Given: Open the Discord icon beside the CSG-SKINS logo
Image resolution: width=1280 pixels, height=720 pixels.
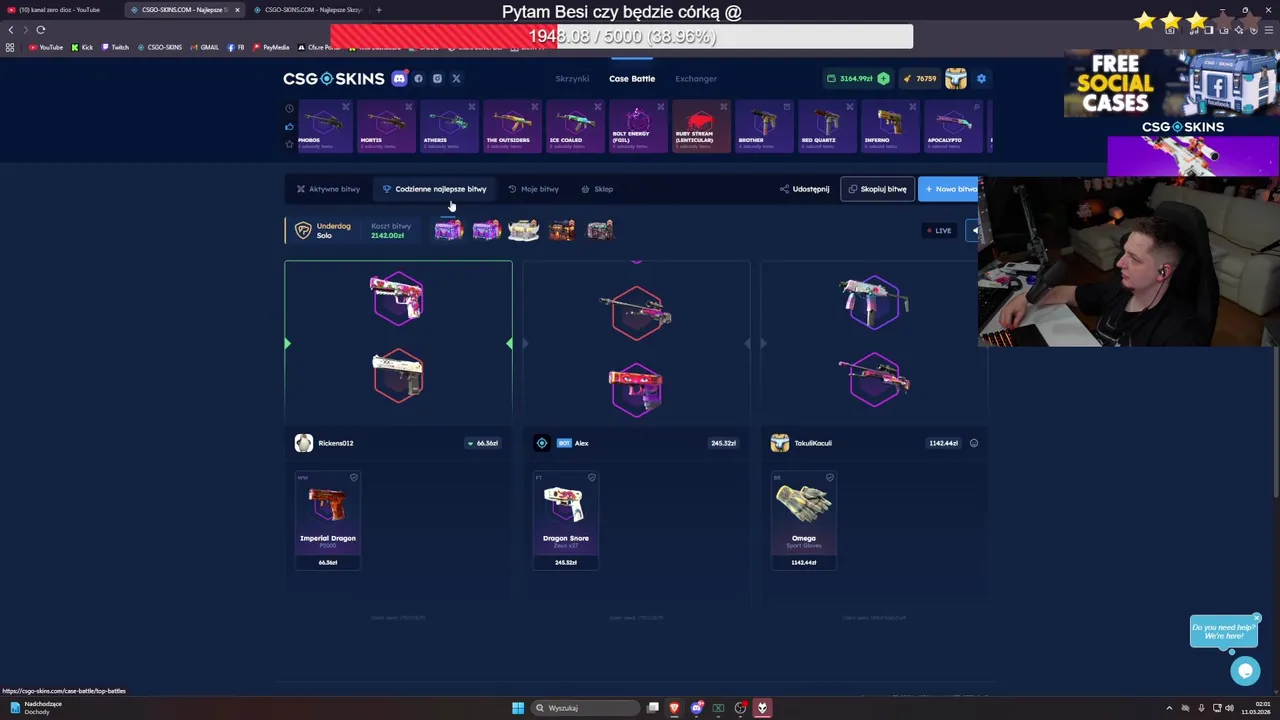Looking at the screenshot, I should tap(399, 78).
